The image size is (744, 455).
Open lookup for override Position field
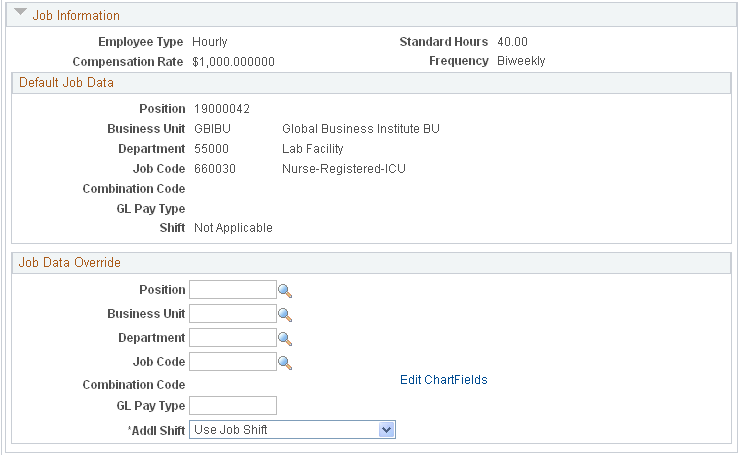pos(285,291)
